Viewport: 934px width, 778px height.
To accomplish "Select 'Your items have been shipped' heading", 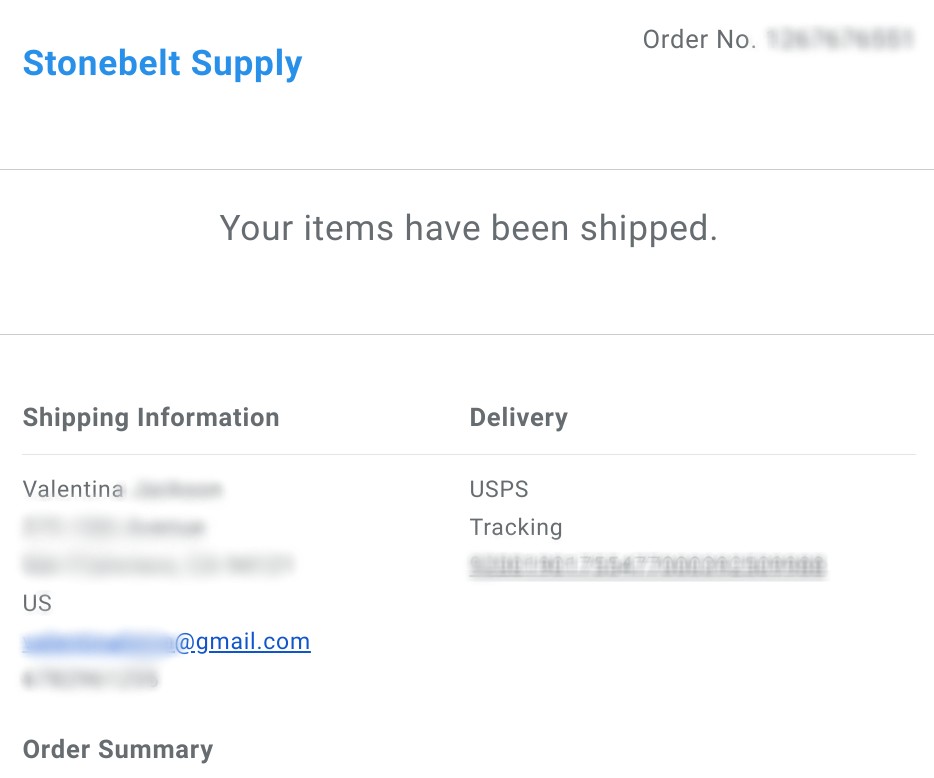I will pyautogui.click(x=468, y=229).
